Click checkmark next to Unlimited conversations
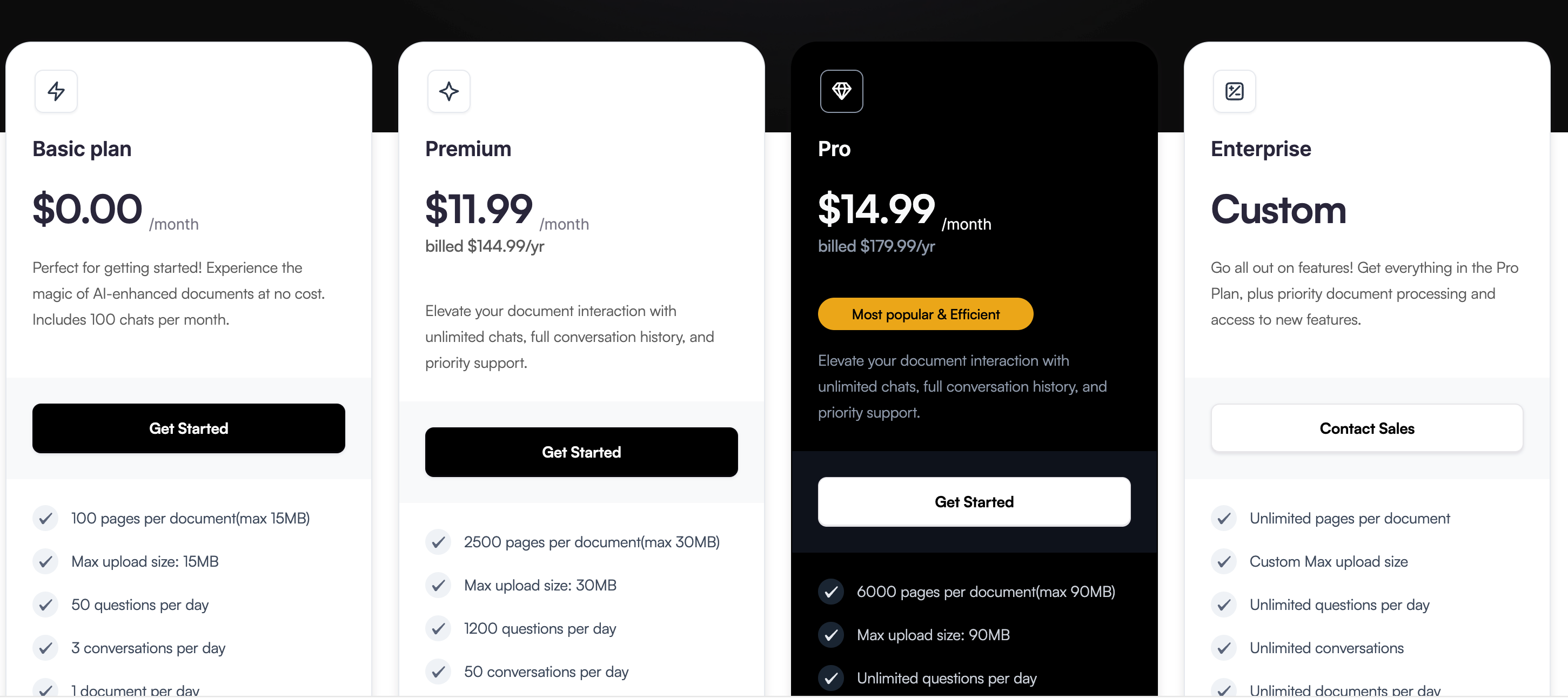 tap(1223, 648)
